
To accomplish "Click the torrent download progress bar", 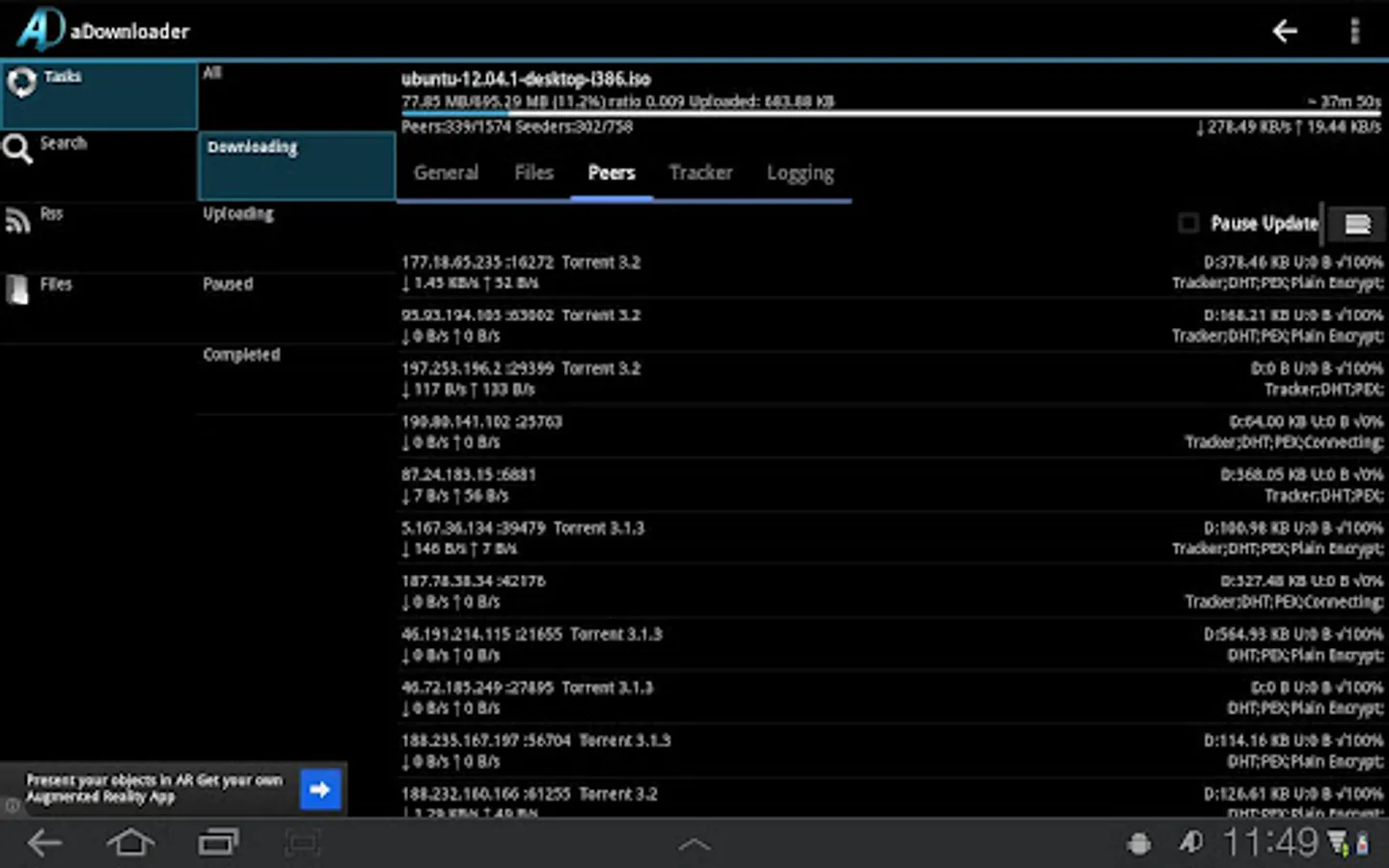I will click(x=892, y=114).
